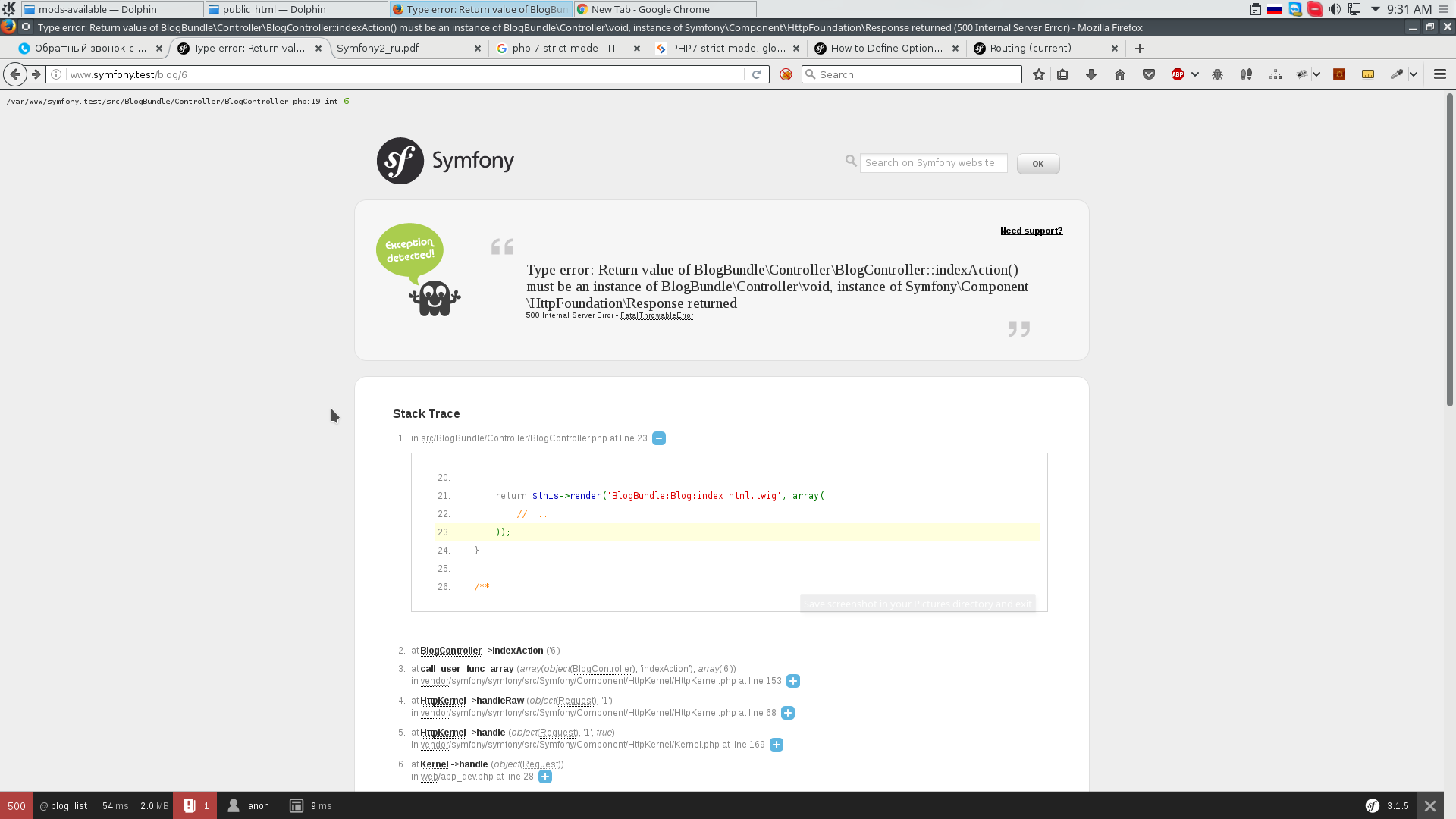This screenshot has height=819, width=1456.
Task: Go to the Firefox home icon
Action: [x=1120, y=74]
